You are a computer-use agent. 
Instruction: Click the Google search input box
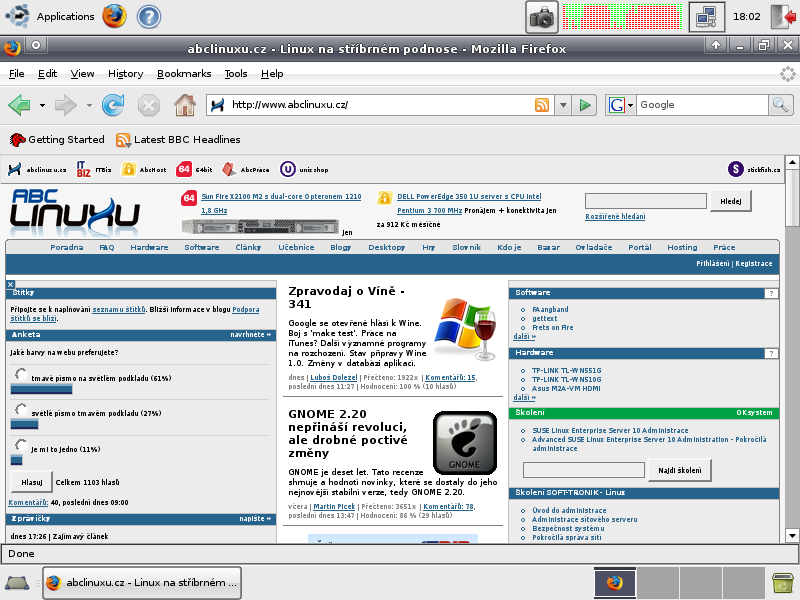click(702, 105)
